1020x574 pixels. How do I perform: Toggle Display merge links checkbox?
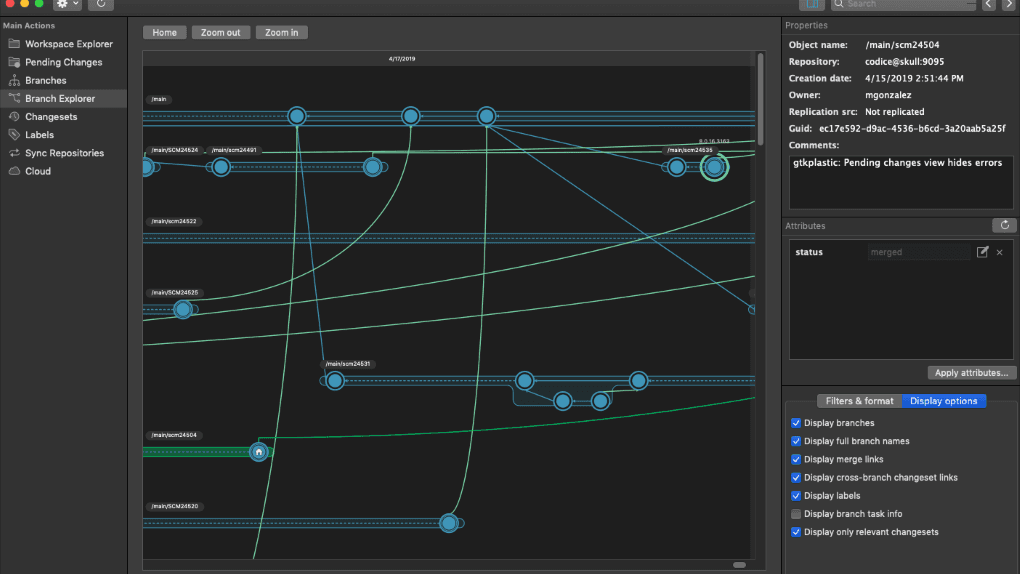(796, 459)
